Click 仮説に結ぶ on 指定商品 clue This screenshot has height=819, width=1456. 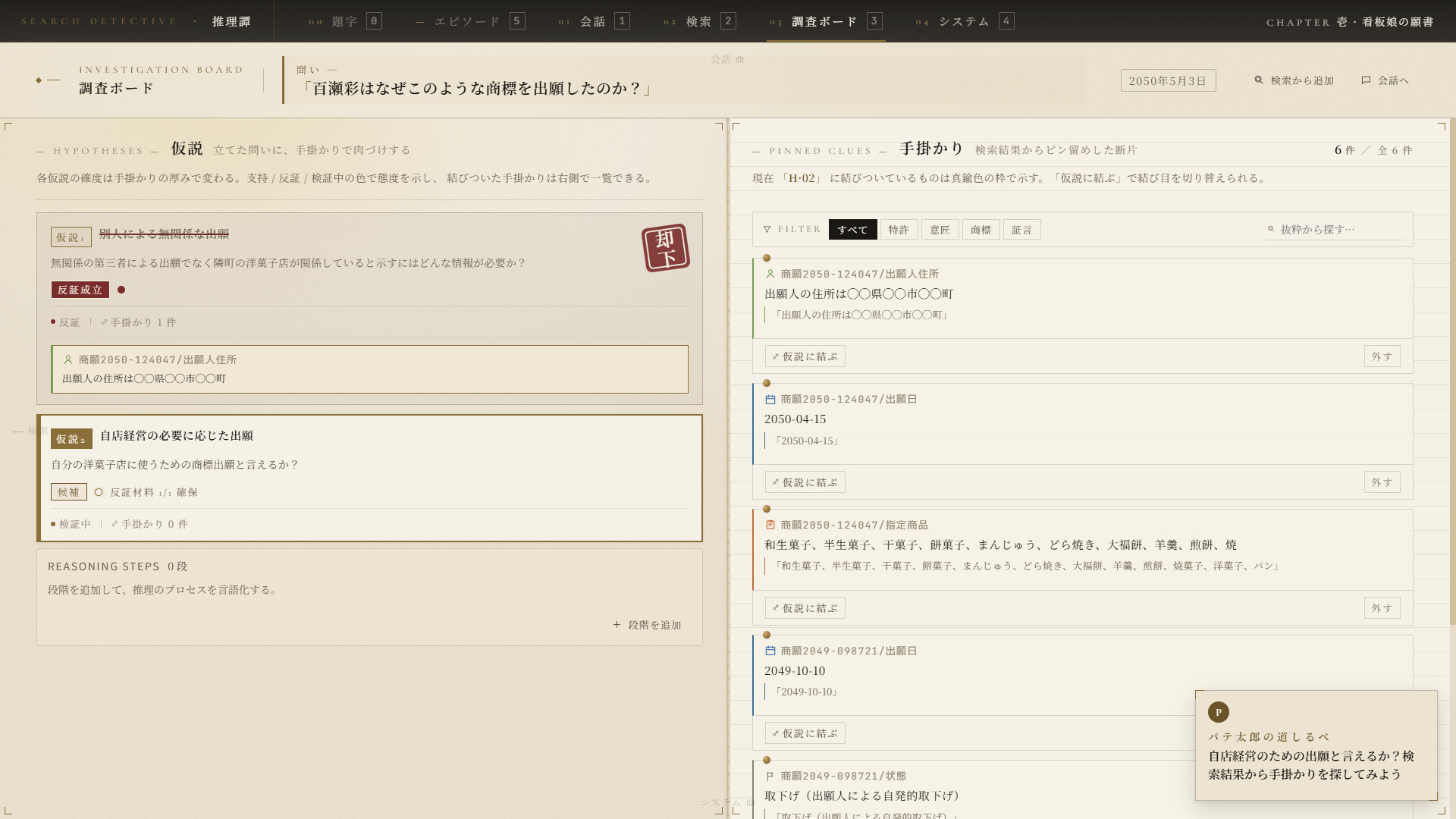point(805,608)
